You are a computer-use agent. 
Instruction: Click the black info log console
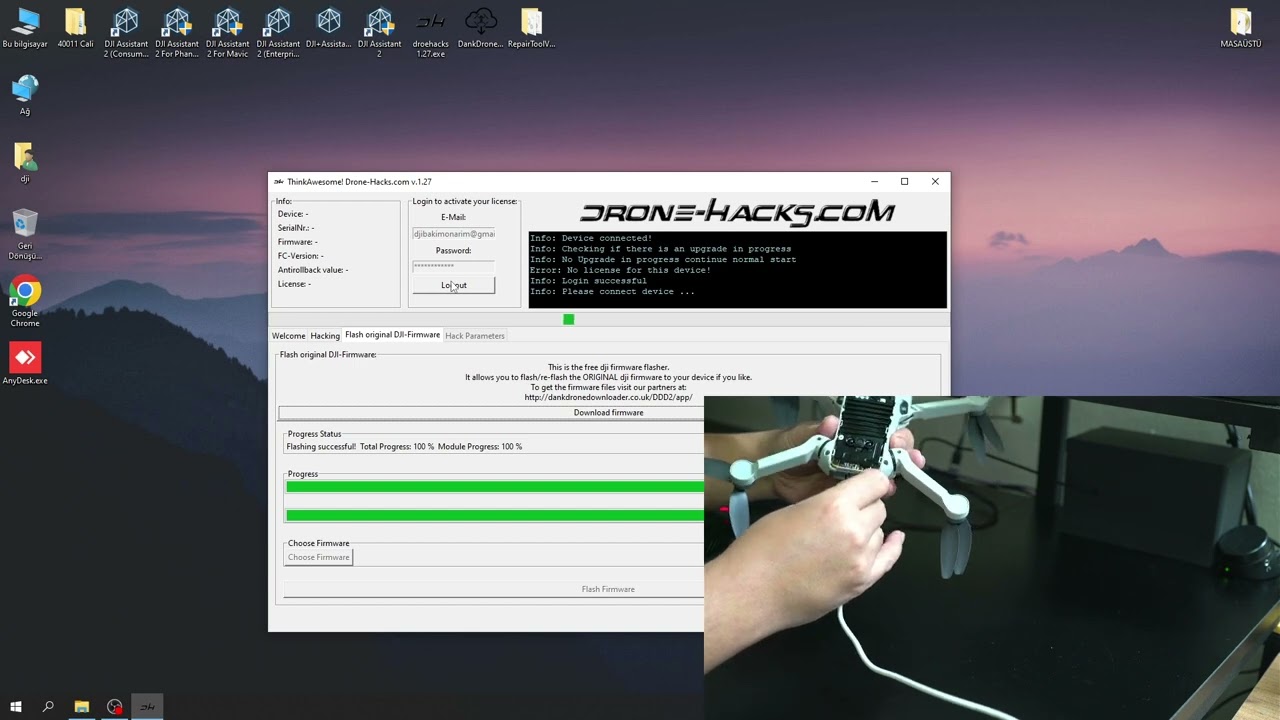pos(737,270)
